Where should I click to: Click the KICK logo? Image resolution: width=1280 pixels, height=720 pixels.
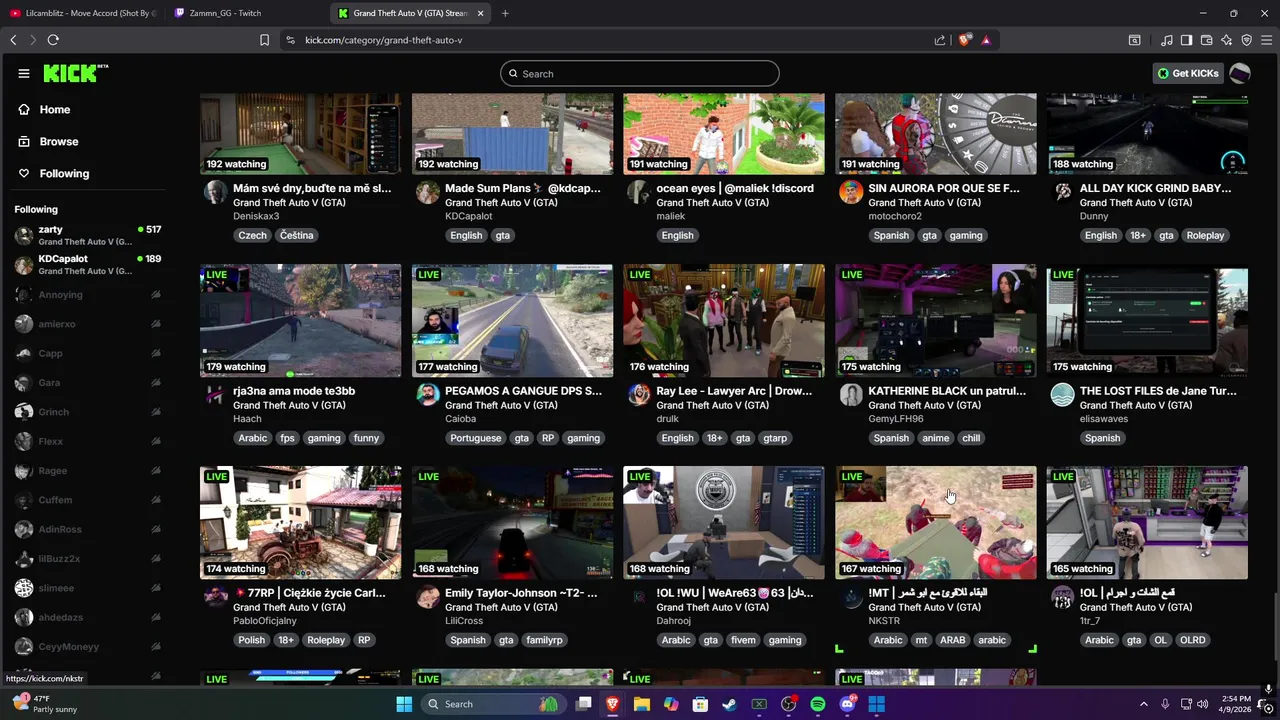pos(75,73)
